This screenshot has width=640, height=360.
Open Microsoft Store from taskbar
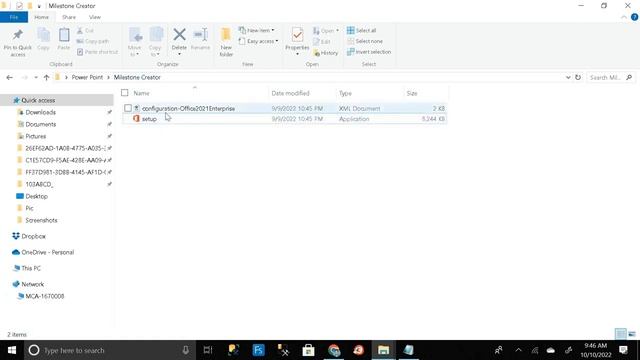click(308, 350)
